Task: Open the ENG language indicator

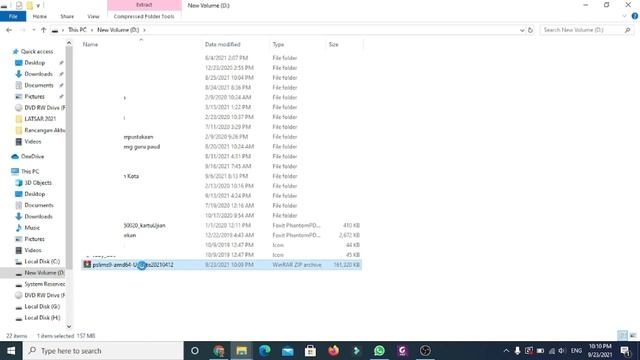Action: coord(576,351)
